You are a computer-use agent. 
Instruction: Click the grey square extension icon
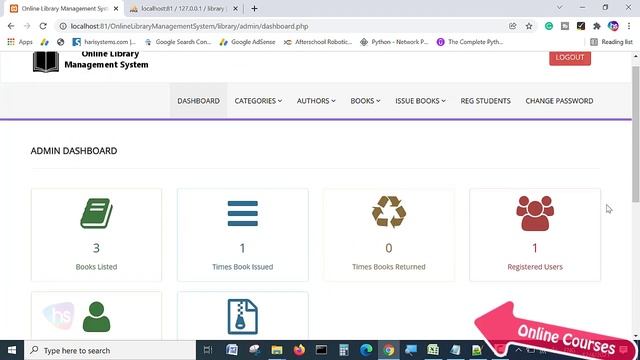click(x=565, y=26)
